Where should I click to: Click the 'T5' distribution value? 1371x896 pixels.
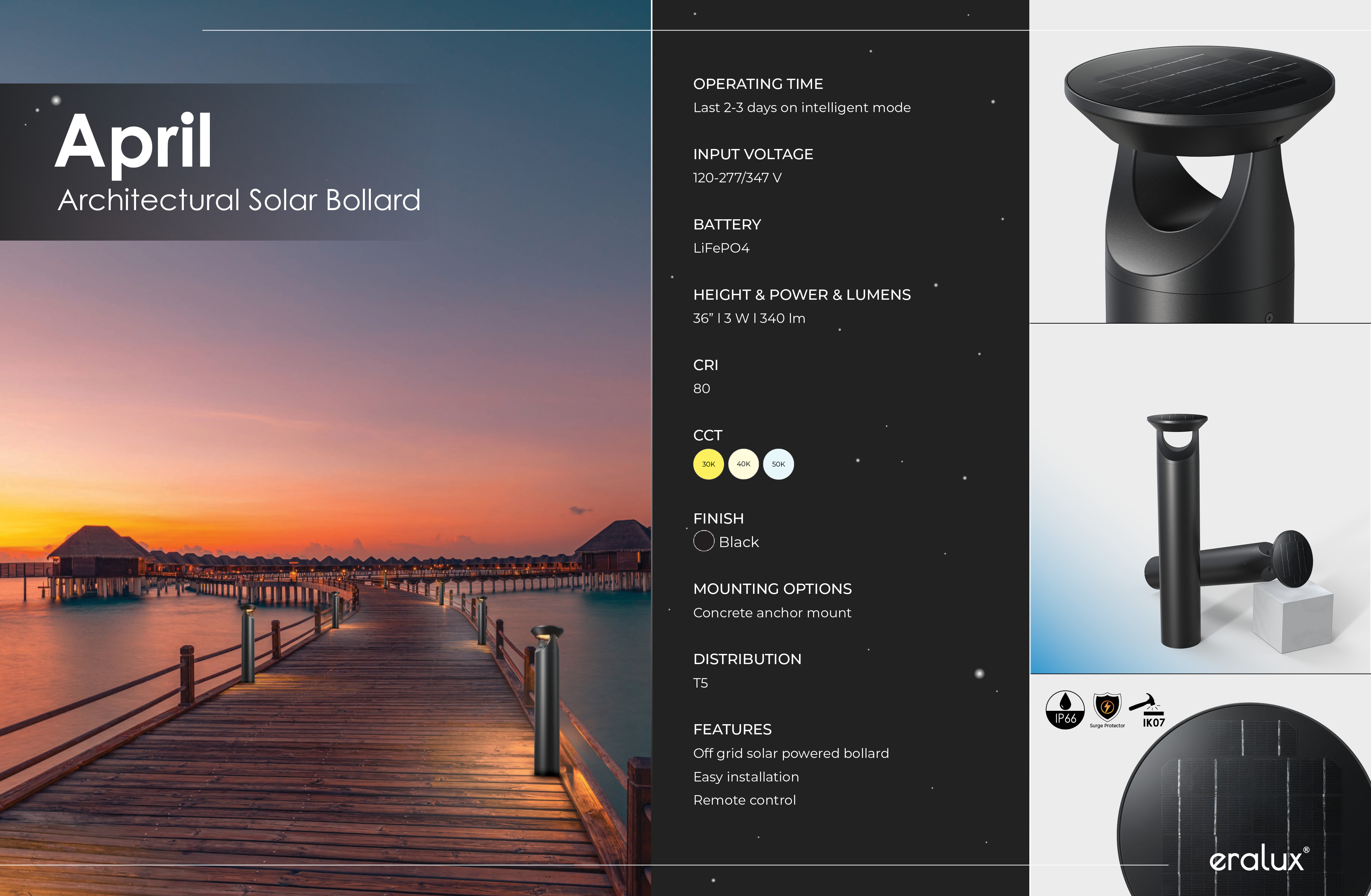701,683
